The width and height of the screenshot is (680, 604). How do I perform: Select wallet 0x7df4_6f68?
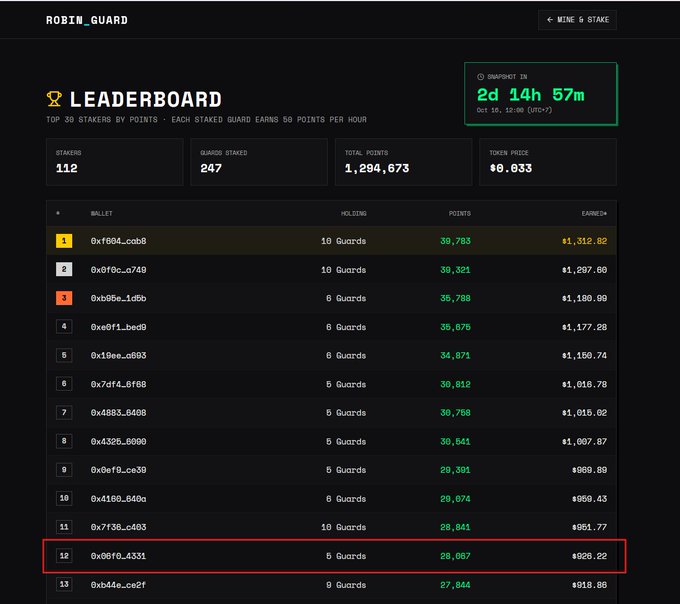point(118,384)
